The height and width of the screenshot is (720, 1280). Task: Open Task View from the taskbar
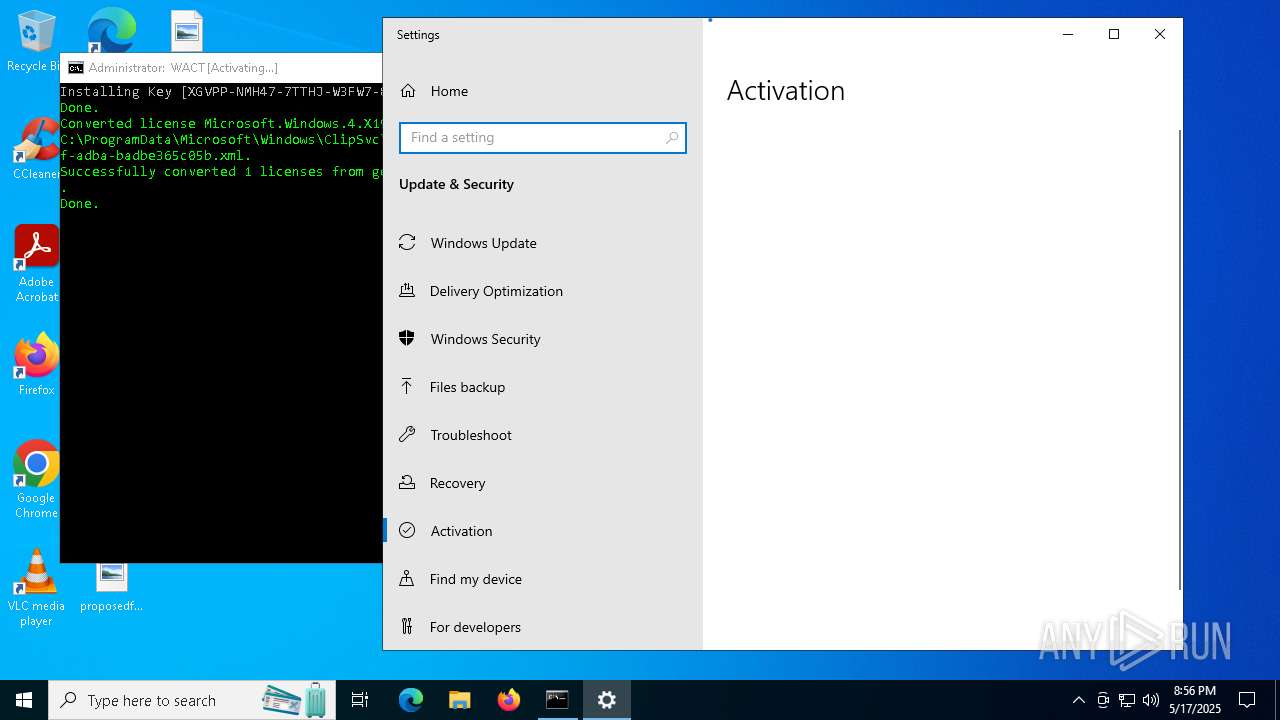(360, 700)
